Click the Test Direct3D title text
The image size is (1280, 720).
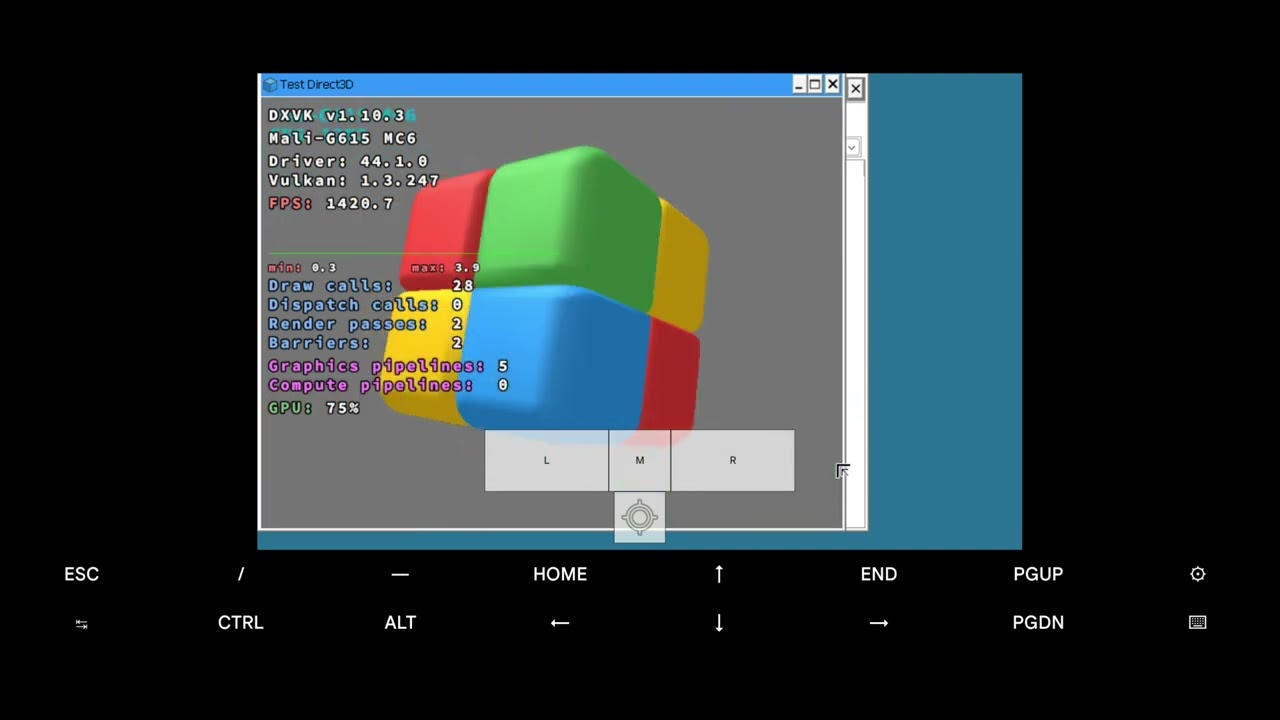pyautogui.click(x=316, y=85)
